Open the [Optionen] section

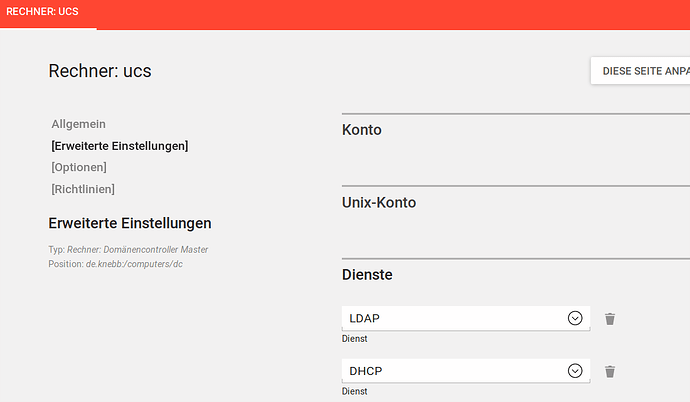coord(79,168)
